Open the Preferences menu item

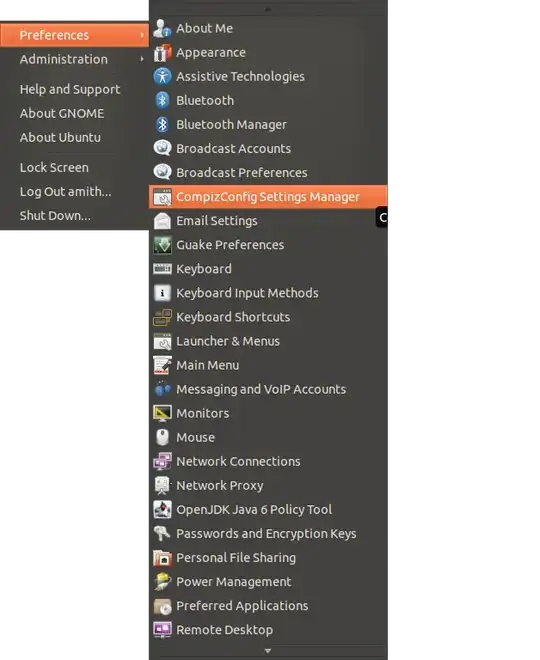tap(74, 35)
